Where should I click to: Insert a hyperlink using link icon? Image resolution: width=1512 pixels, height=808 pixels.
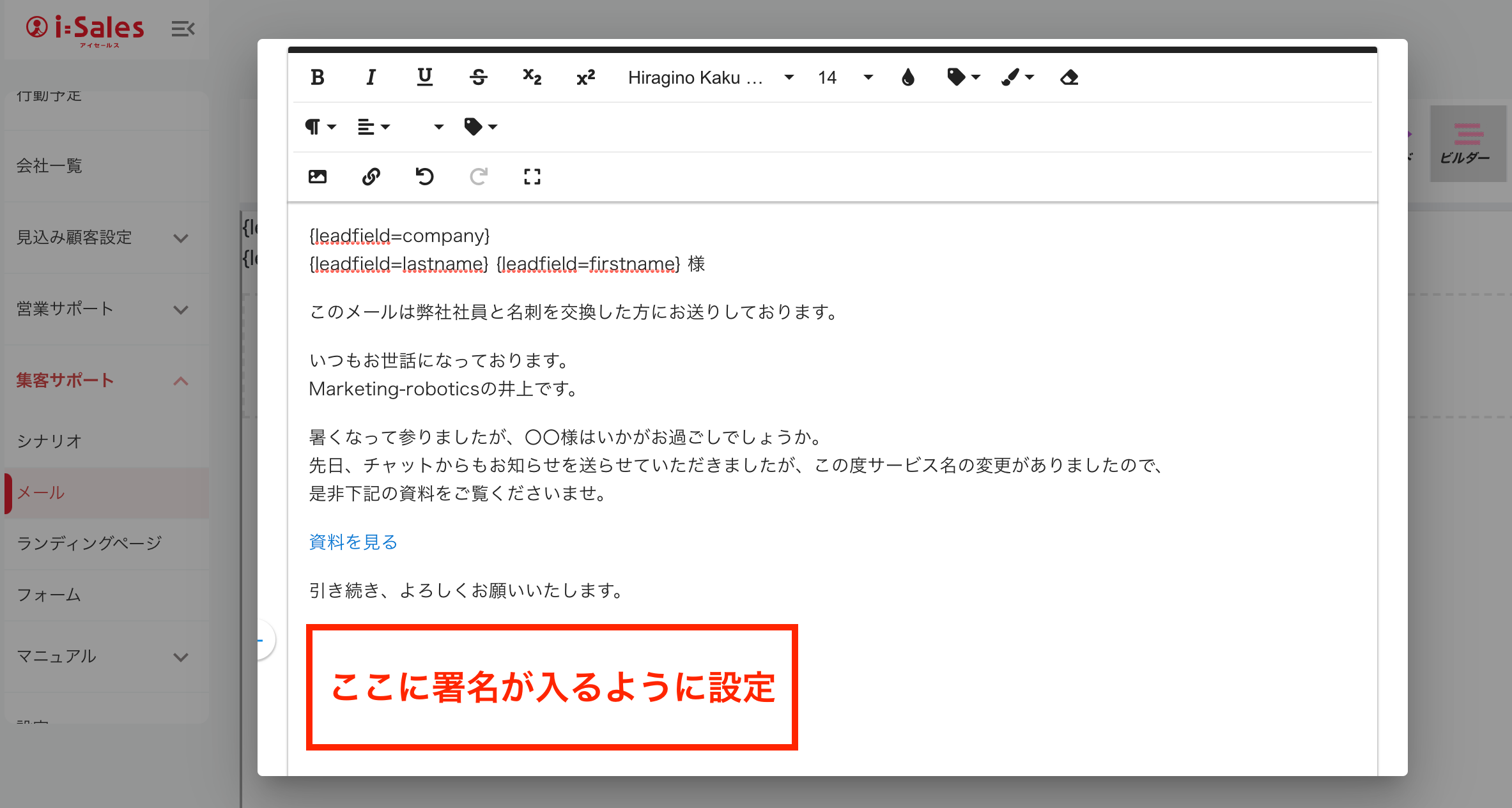[x=371, y=176]
